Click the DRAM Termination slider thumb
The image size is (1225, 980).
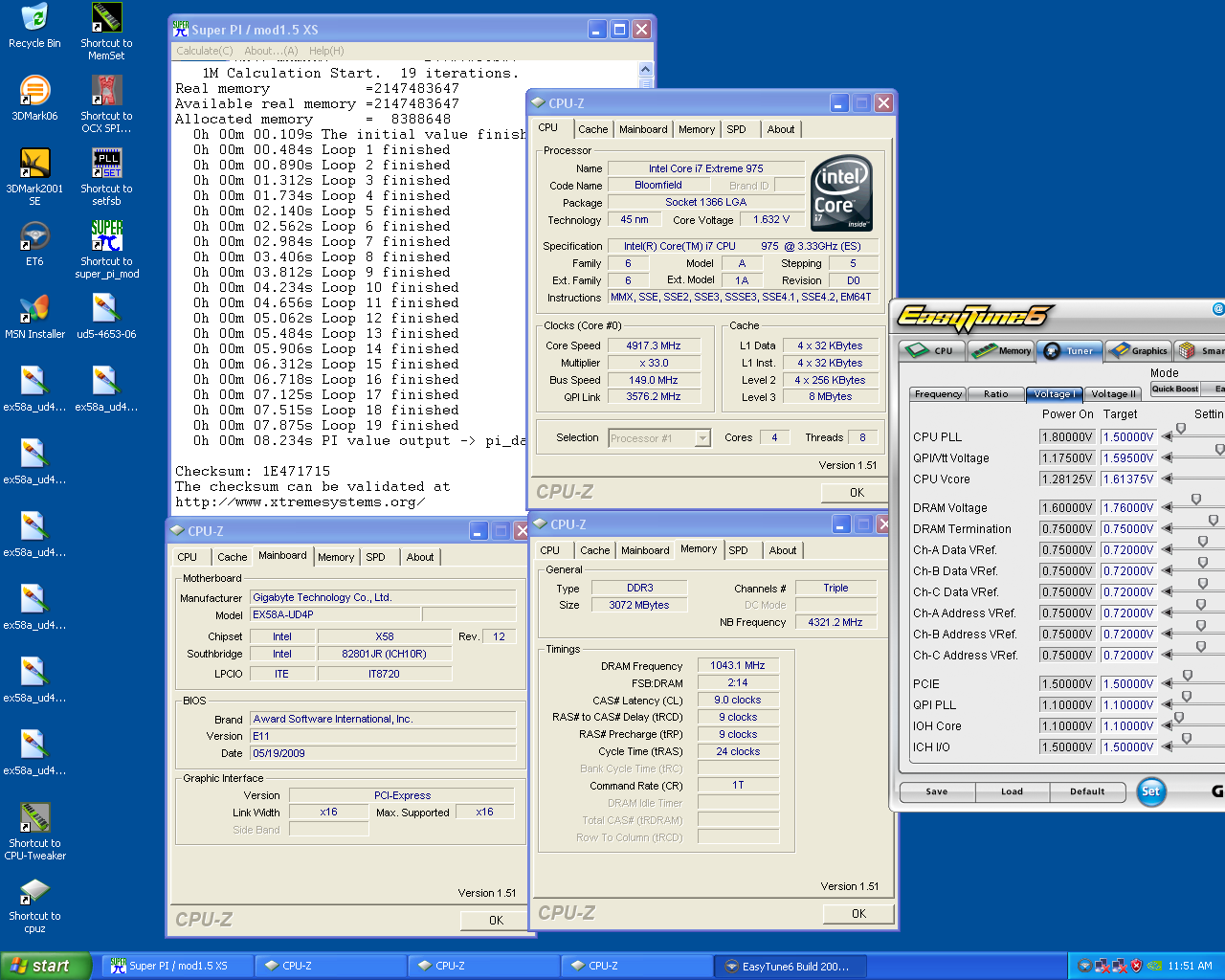pyautogui.click(x=1214, y=521)
